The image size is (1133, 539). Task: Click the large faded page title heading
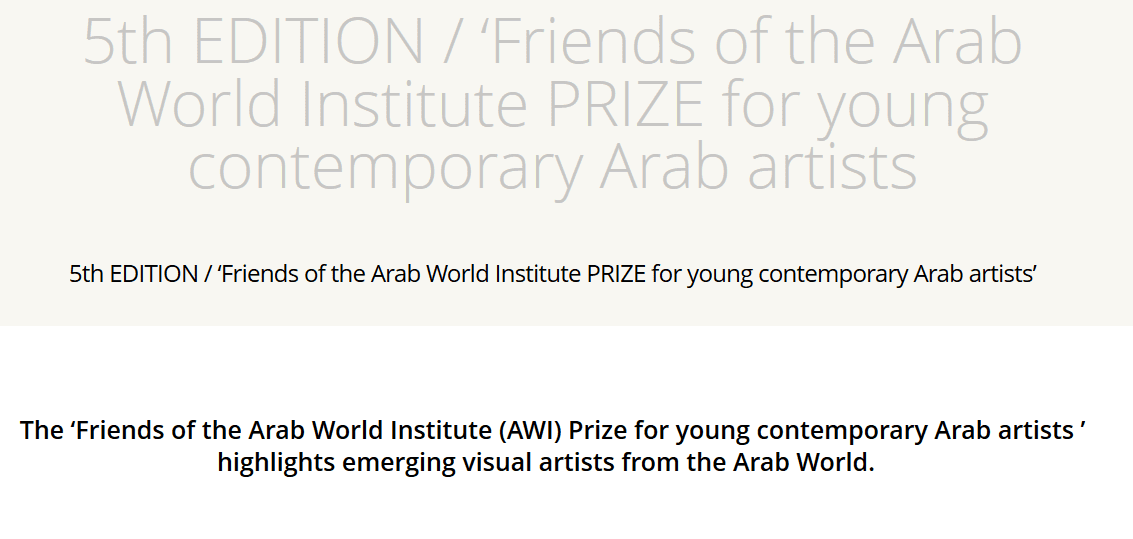point(552,103)
